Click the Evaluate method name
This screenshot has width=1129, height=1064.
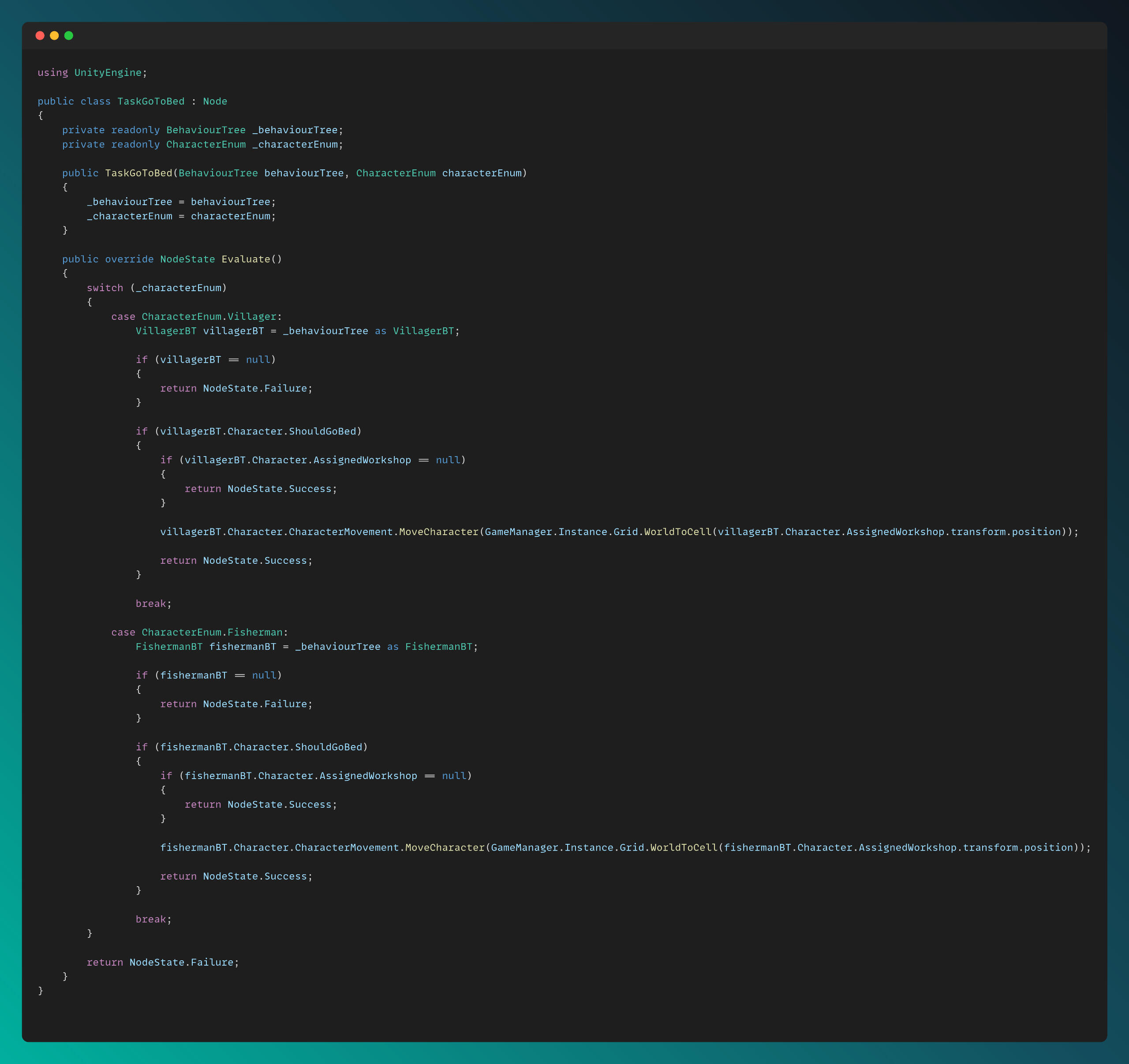(245, 259)
